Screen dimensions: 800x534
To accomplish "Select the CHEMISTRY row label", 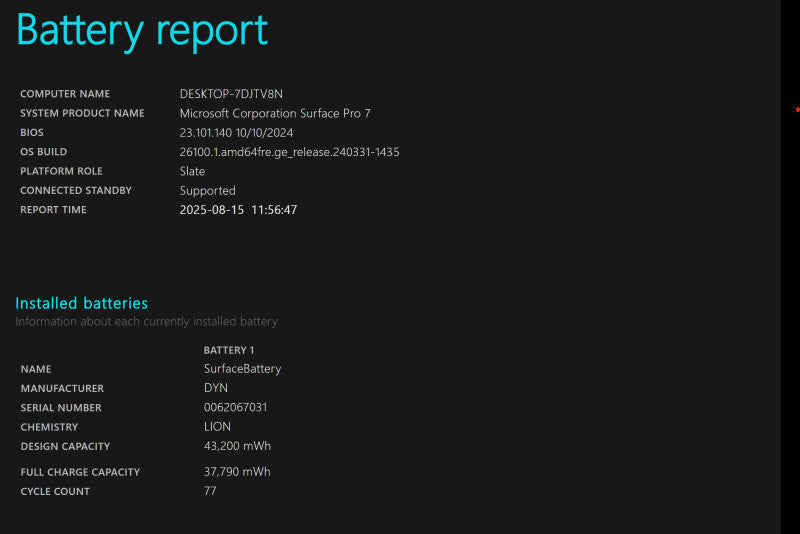I will coord(49,427).
